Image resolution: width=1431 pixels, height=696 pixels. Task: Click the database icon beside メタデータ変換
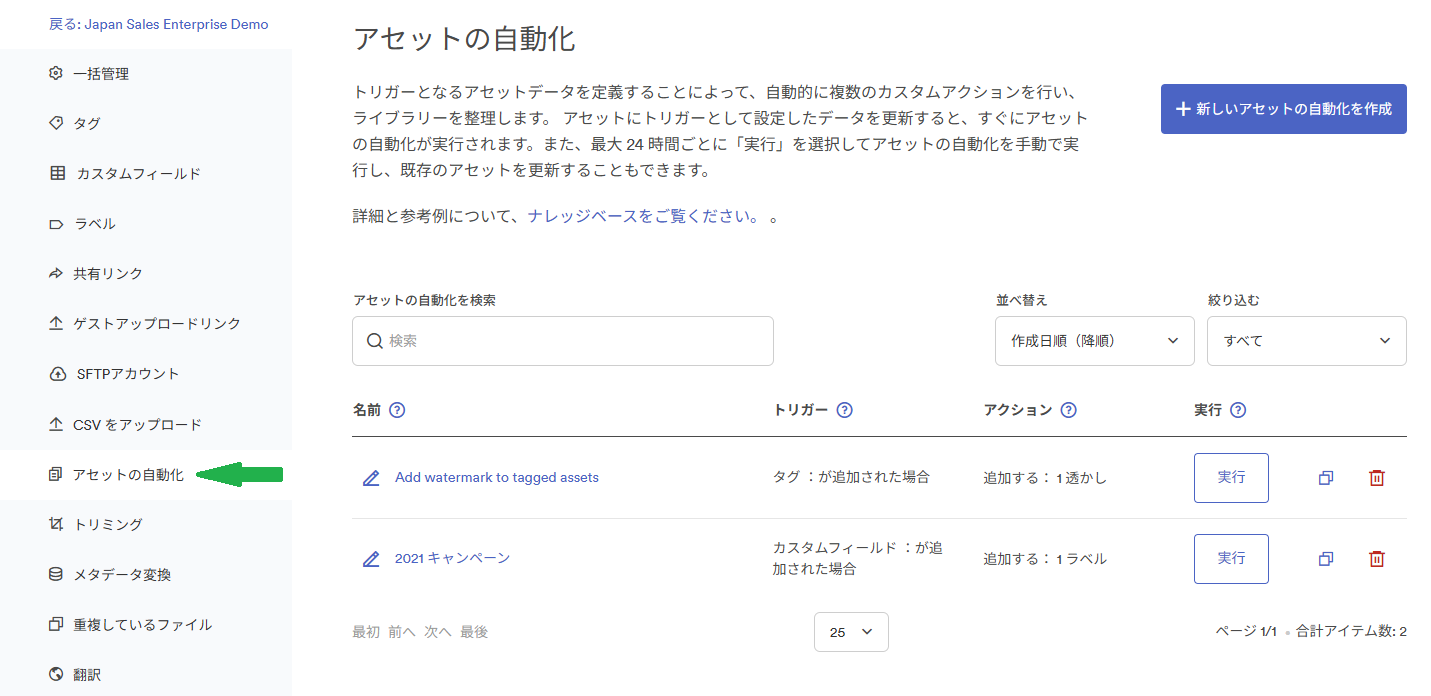[x=56, y=574]
